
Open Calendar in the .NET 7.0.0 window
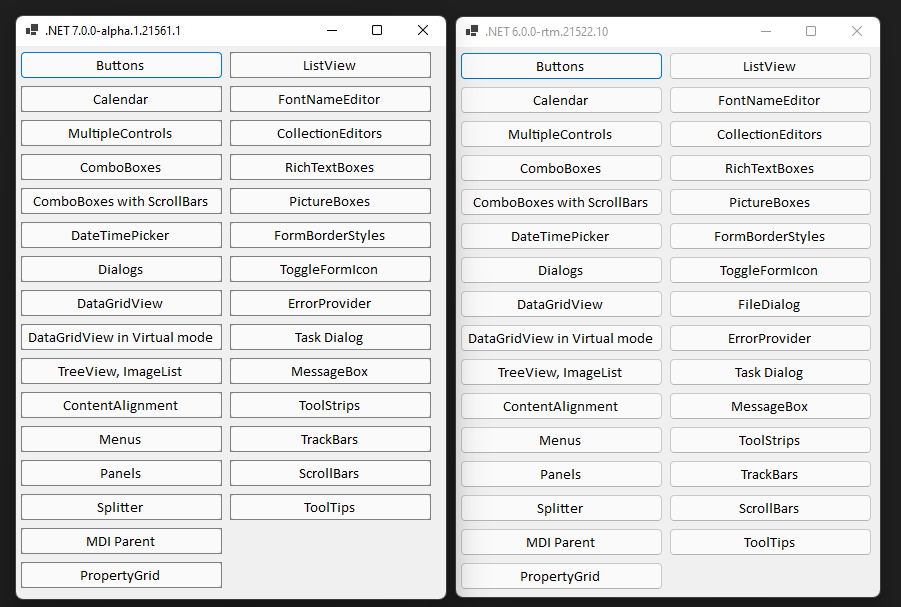click(121, 99)
